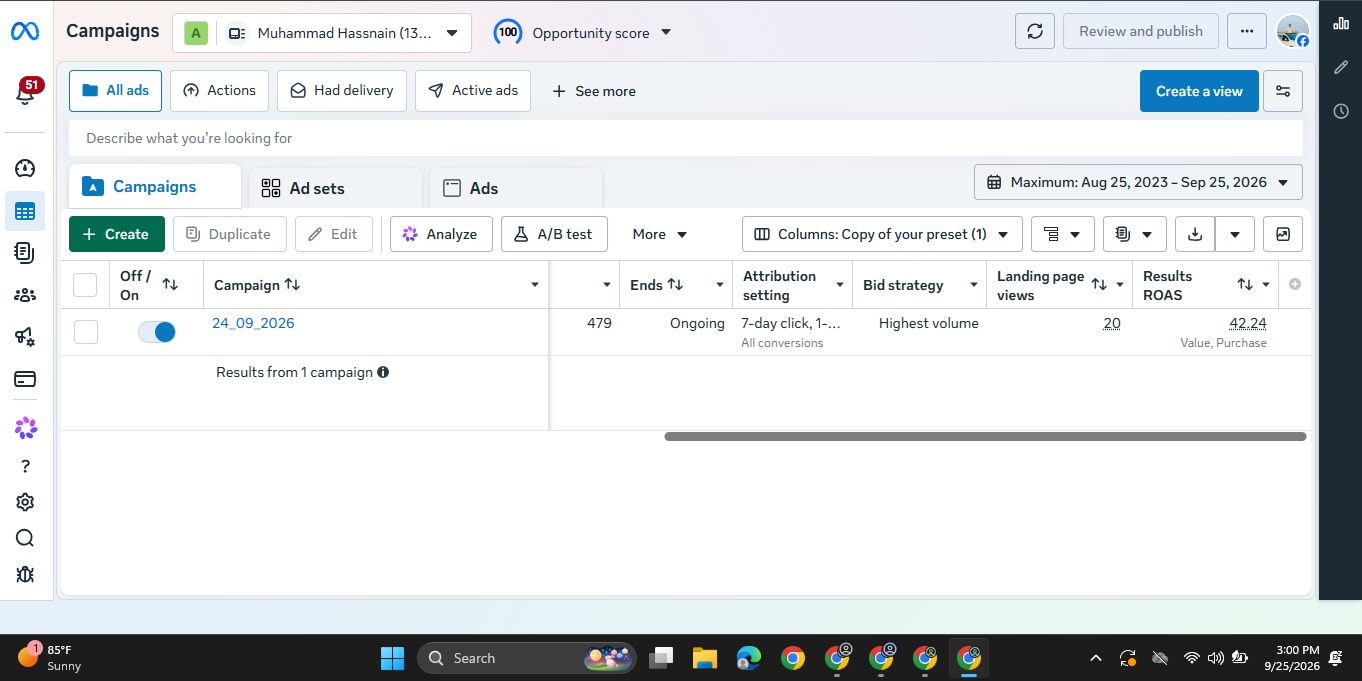Open history clock icon on right rail

1341,111
